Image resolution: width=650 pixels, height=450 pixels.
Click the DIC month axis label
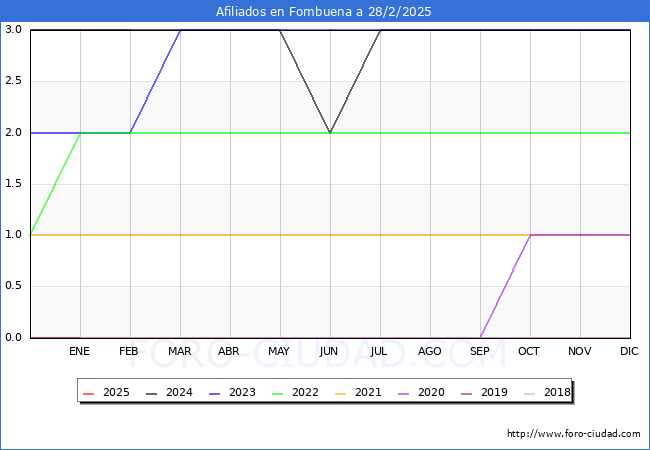(629, 351)
